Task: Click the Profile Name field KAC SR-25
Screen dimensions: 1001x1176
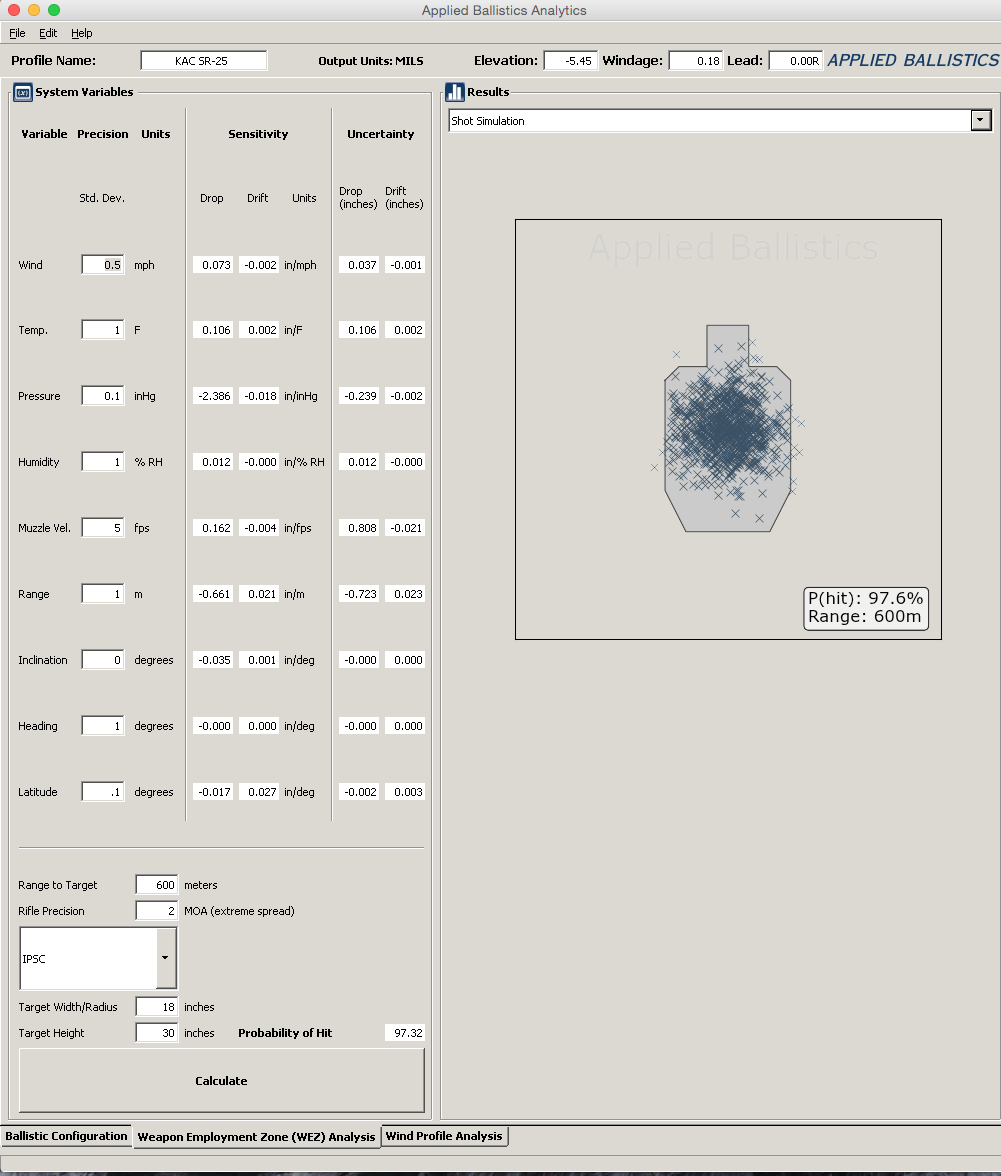Action: (x=203, y=61)
